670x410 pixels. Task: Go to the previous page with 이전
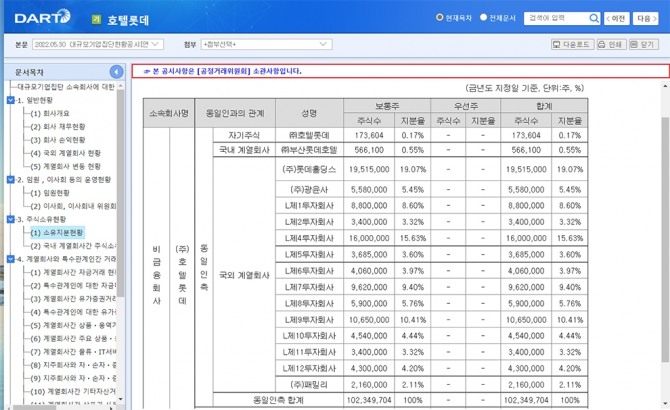(616, 18)
